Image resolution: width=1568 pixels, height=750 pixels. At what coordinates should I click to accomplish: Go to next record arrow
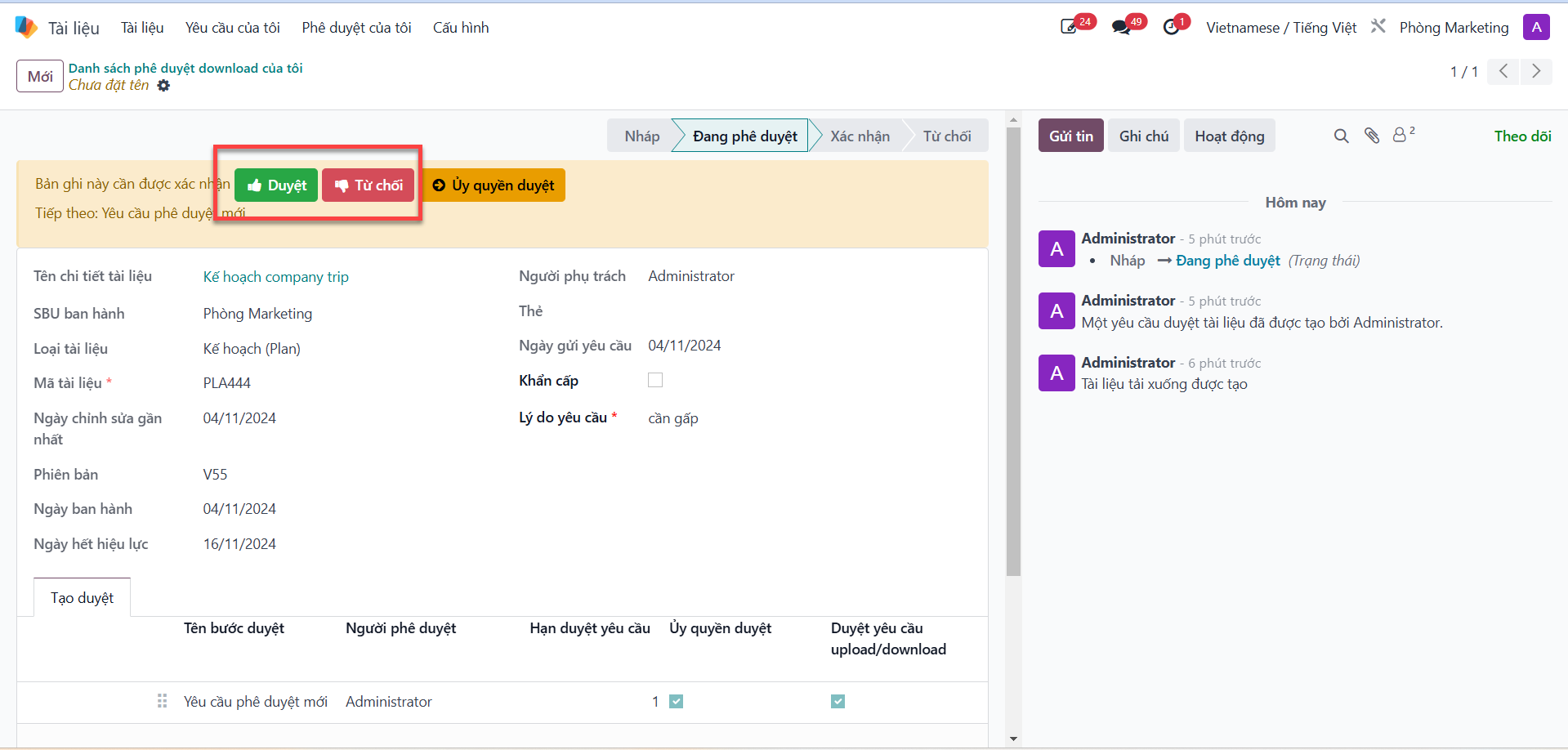1536,71
